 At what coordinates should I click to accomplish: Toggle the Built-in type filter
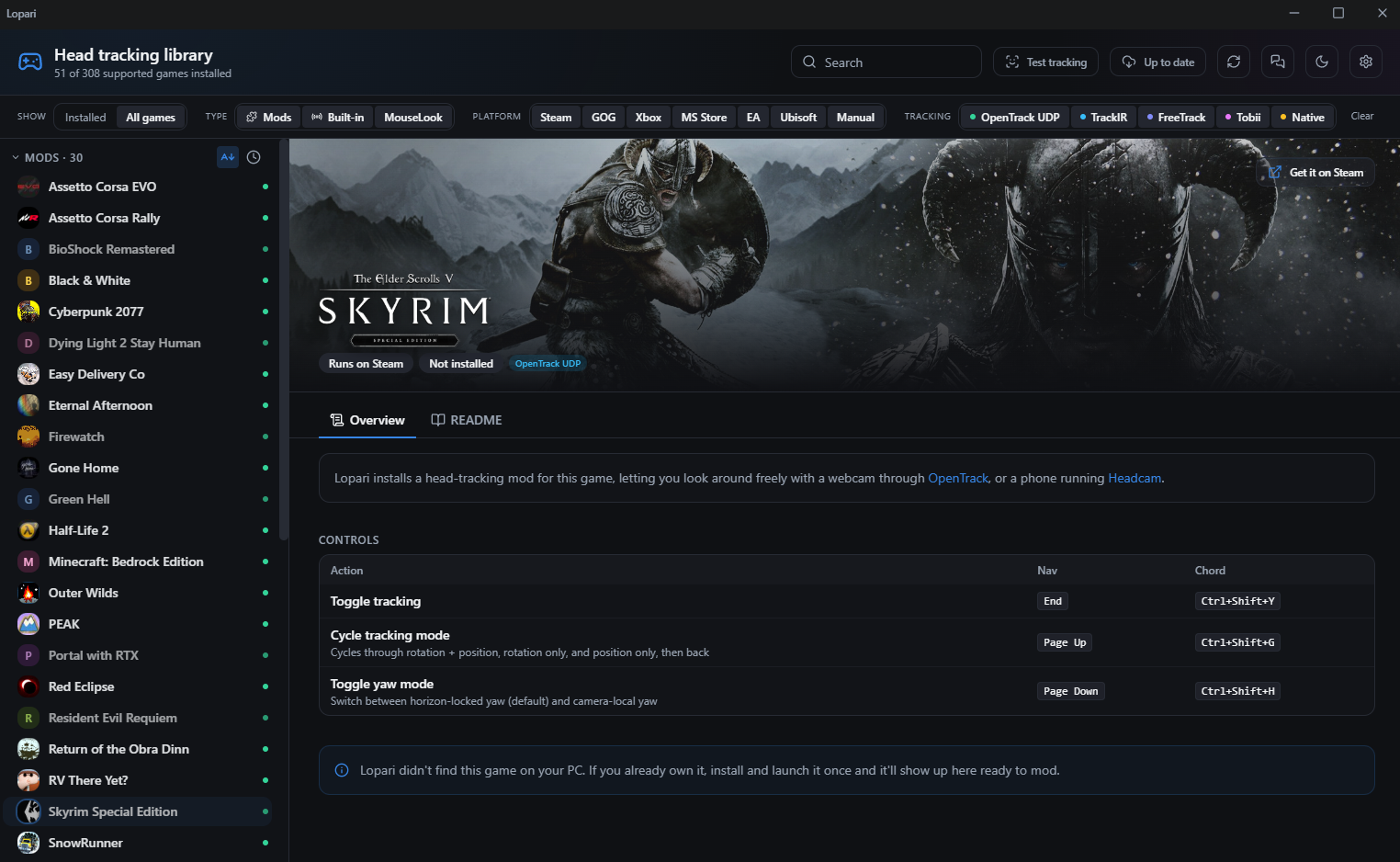(x=338, y=118)
